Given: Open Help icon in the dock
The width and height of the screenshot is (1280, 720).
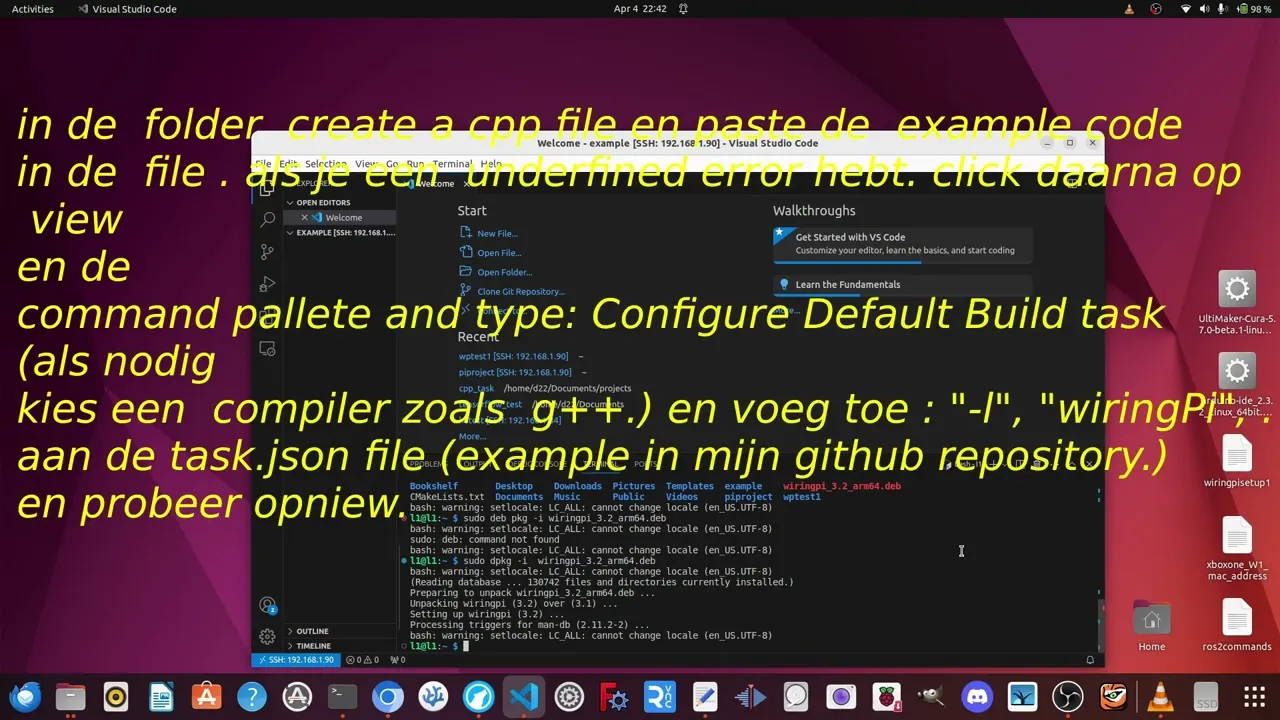Looking at the screenshot, I should (252, 696).
